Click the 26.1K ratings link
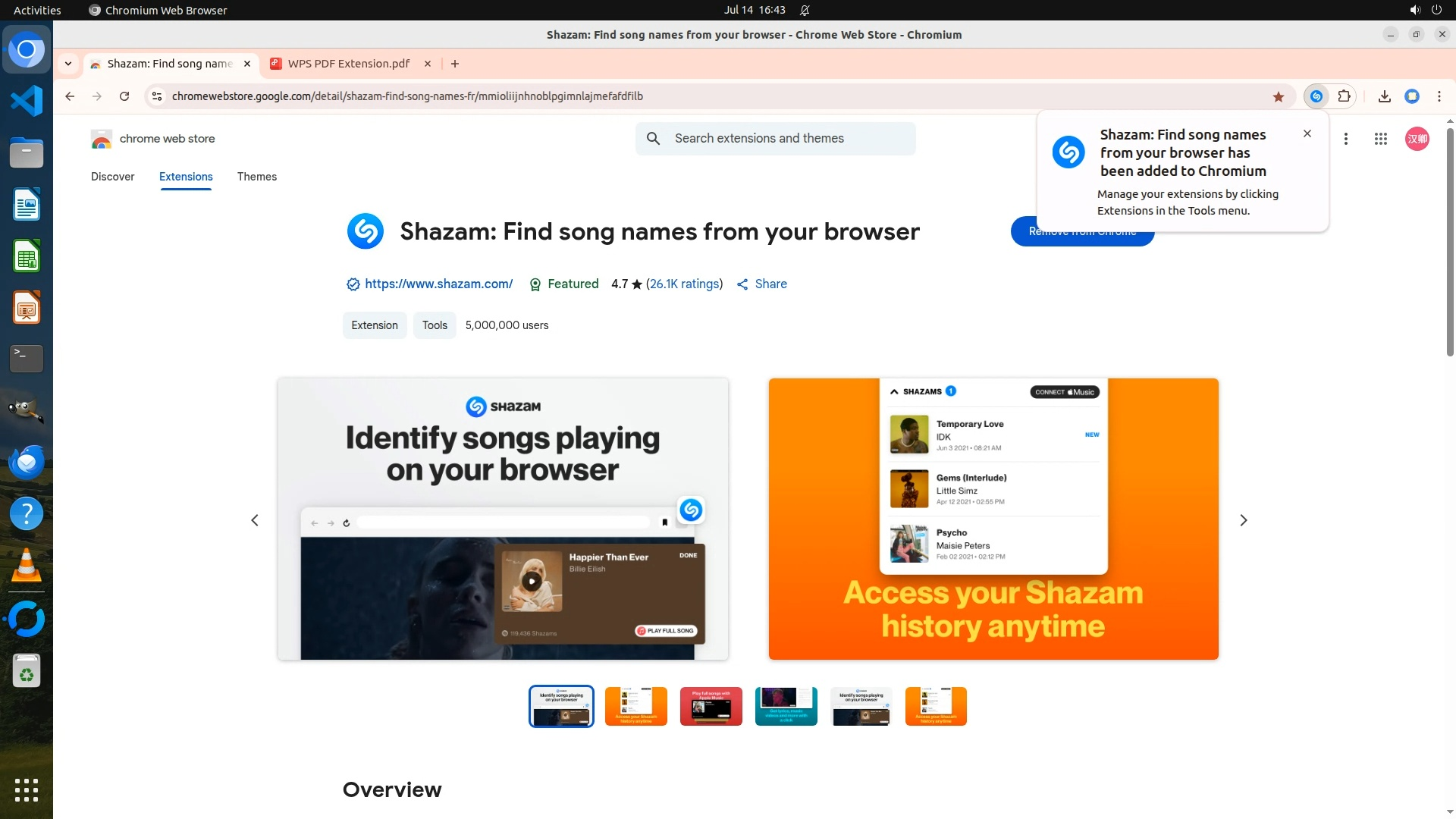The width and height of the screenshot is (1456, 819). [684, 284]
